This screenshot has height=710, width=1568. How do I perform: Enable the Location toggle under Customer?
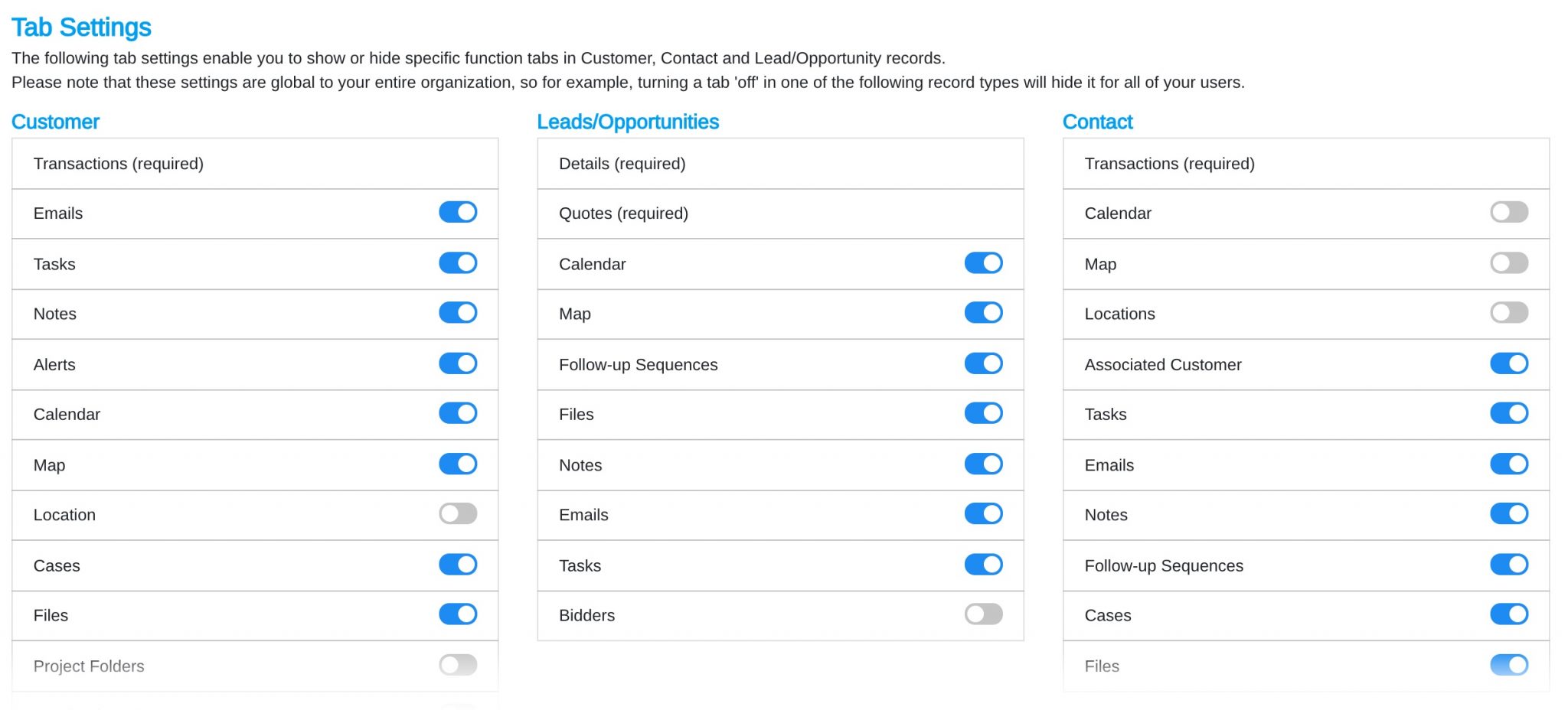tap(457, 513)
